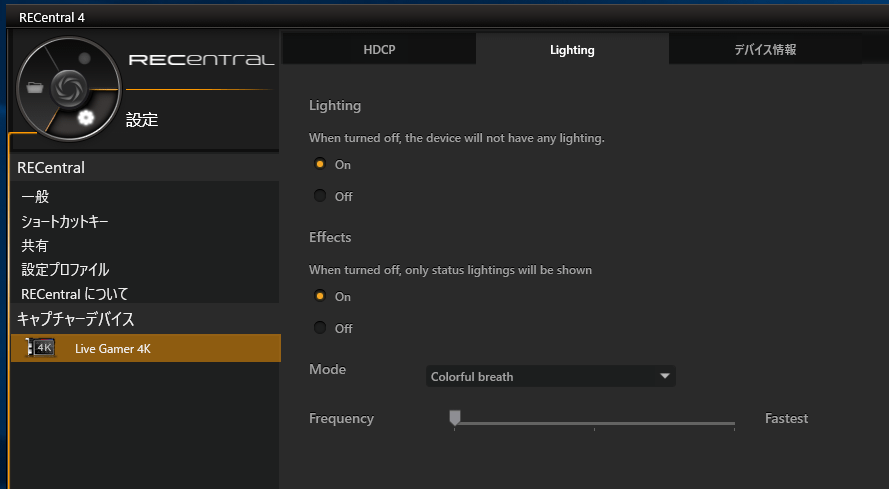Click the Frequency slider handle
The height and width of the screenshot is (489, 889).
[455, 418]
